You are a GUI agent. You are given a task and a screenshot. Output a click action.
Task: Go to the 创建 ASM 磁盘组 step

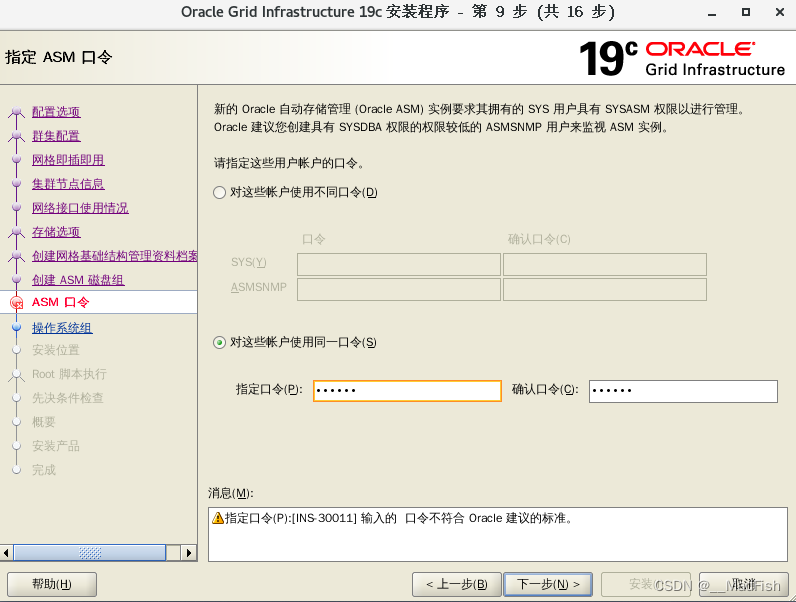click(x=78, y=280)
